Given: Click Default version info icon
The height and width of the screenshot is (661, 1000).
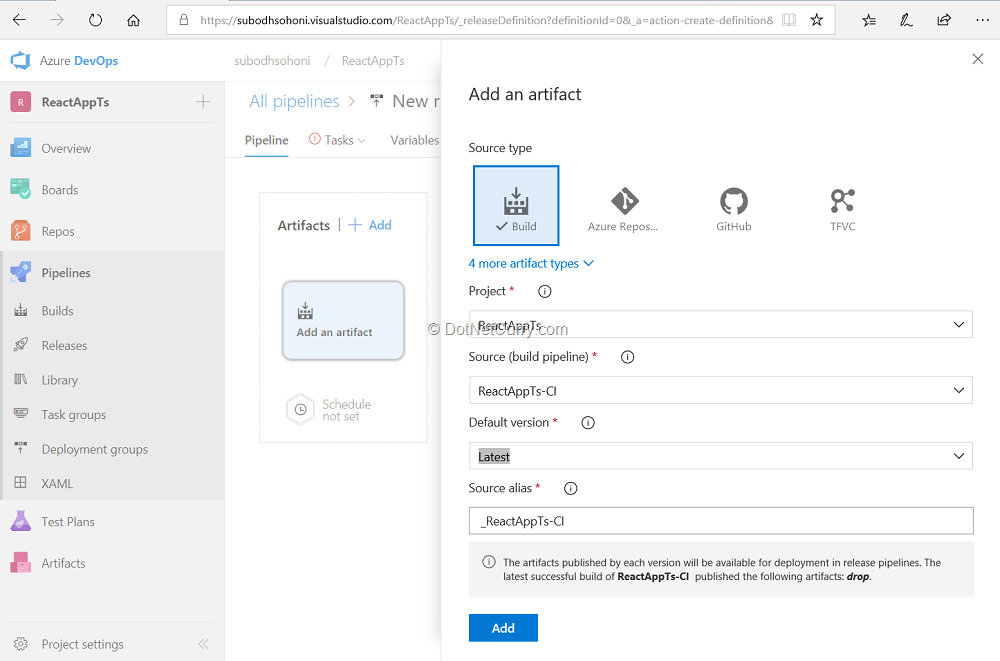Looking at the screenshot, I should (588, 423).
